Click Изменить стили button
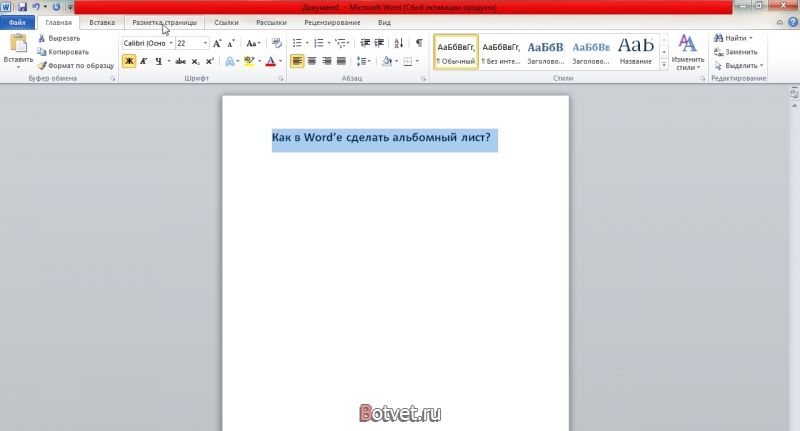Screen dimensions: 800x431 (688, 52)
